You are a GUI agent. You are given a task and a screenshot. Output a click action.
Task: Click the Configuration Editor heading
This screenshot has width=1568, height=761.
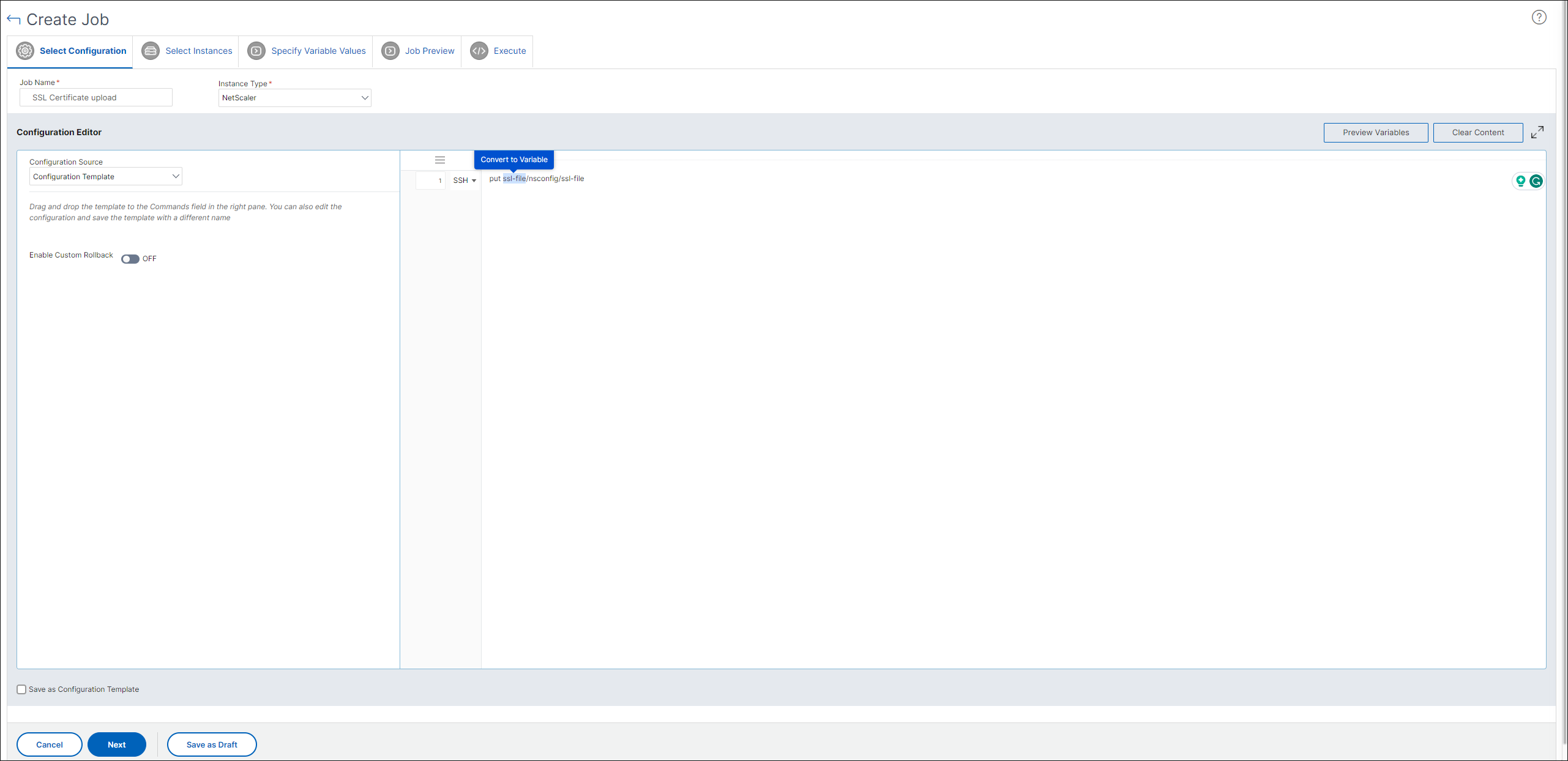click(x=59, y=132)
